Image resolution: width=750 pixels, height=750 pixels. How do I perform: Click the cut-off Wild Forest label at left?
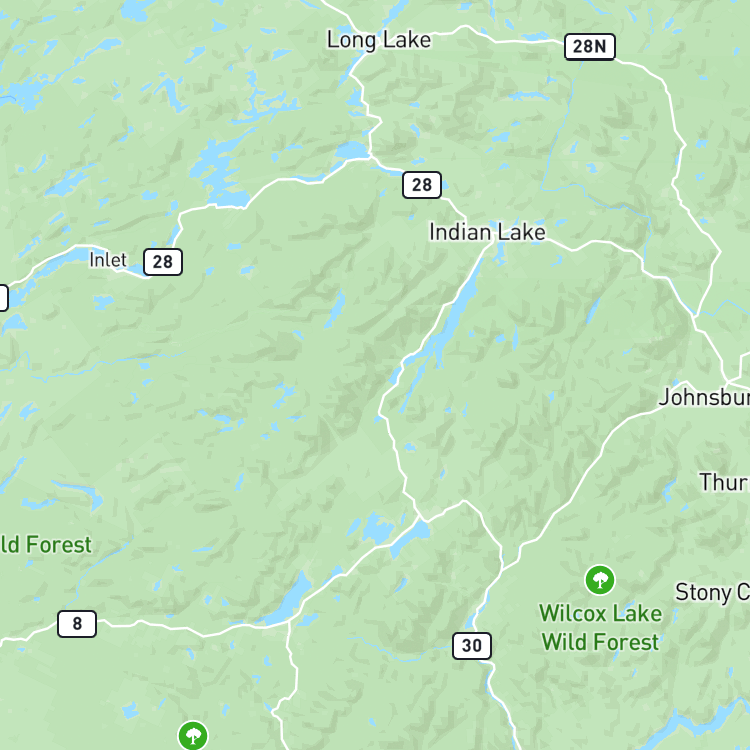tap(46, 545)
